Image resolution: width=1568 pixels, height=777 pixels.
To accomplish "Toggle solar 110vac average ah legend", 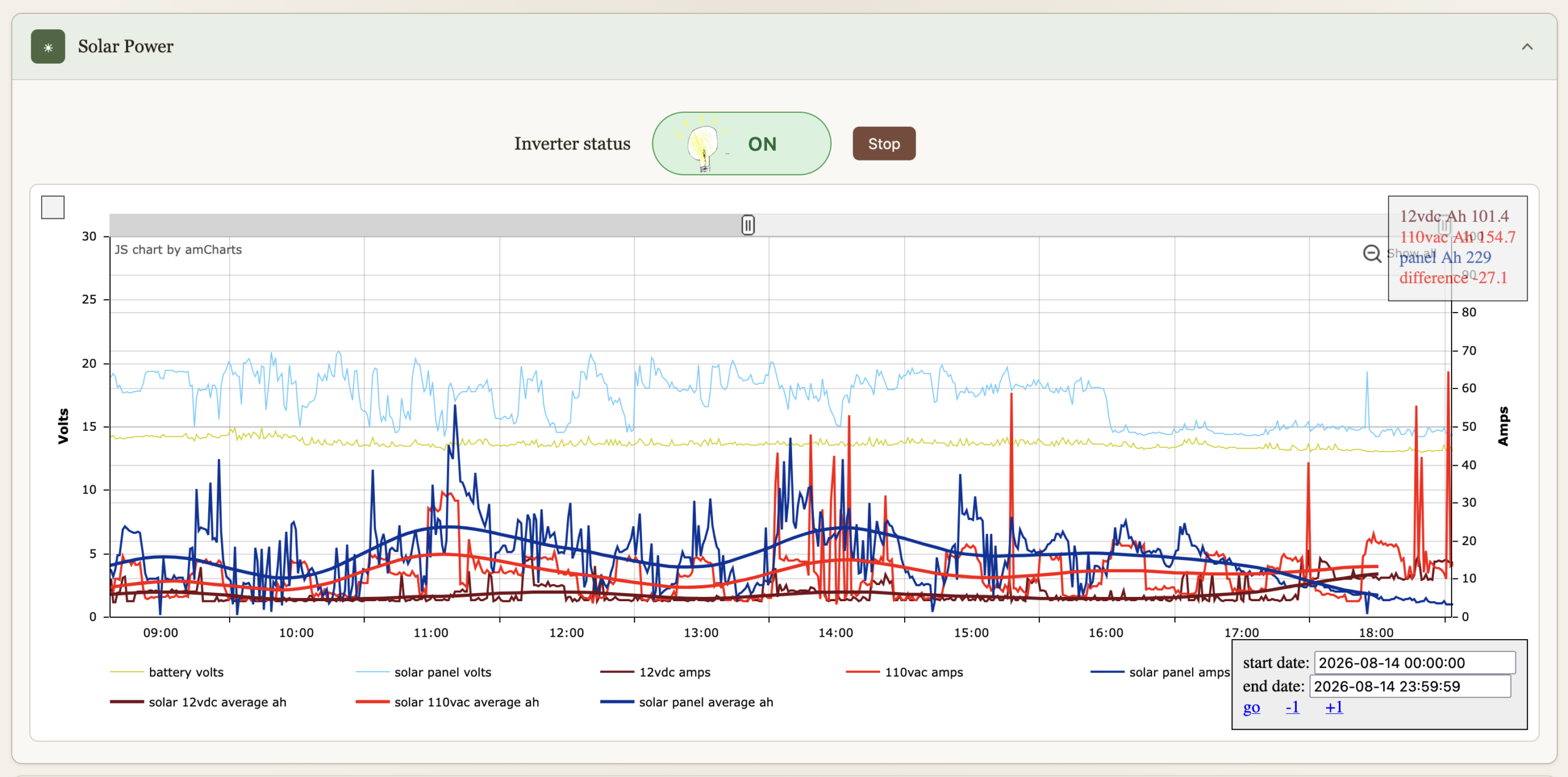I will tap(447, 702).
